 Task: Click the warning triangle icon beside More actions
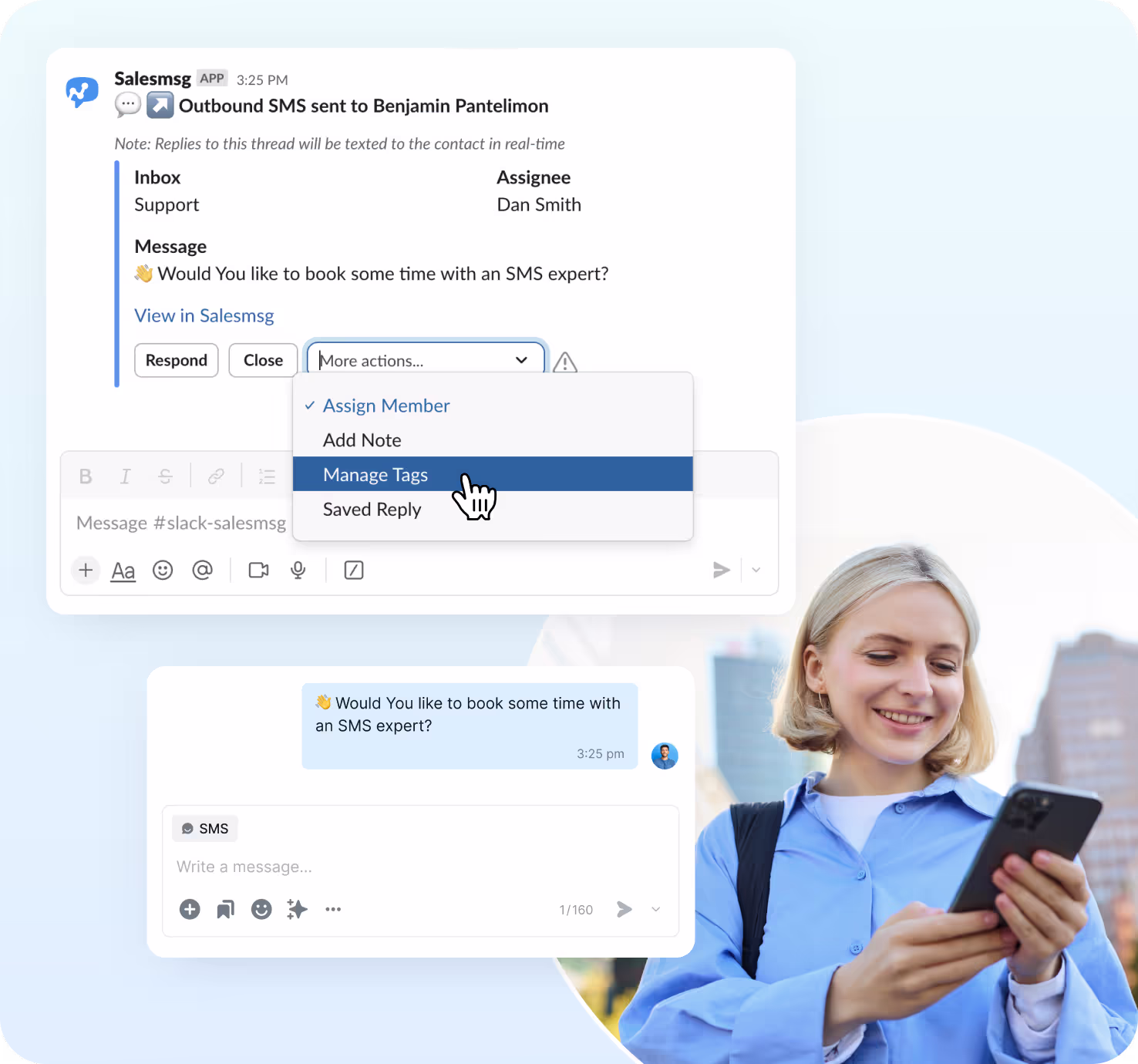coord(565,362)
